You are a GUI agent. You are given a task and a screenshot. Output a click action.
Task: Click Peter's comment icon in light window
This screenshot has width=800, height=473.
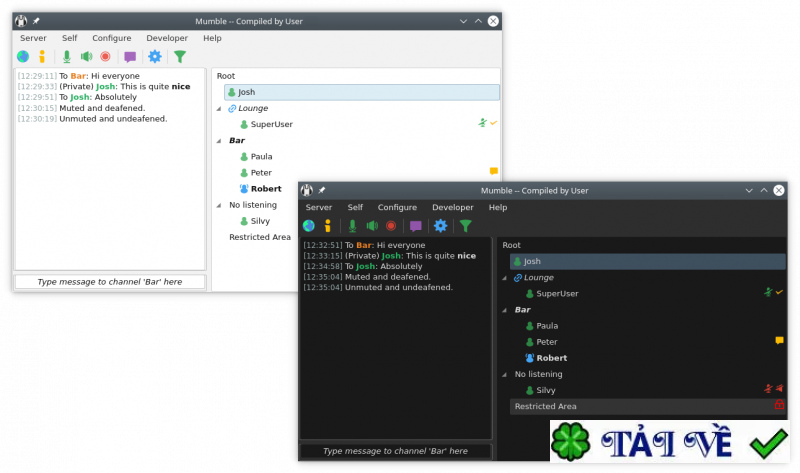[x=493, y=171]
